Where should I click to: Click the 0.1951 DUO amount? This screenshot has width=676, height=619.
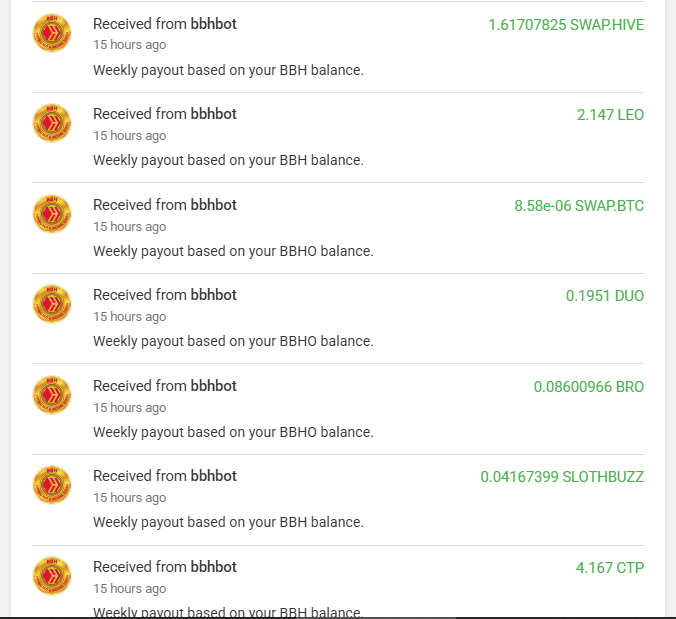coord(605,296)
